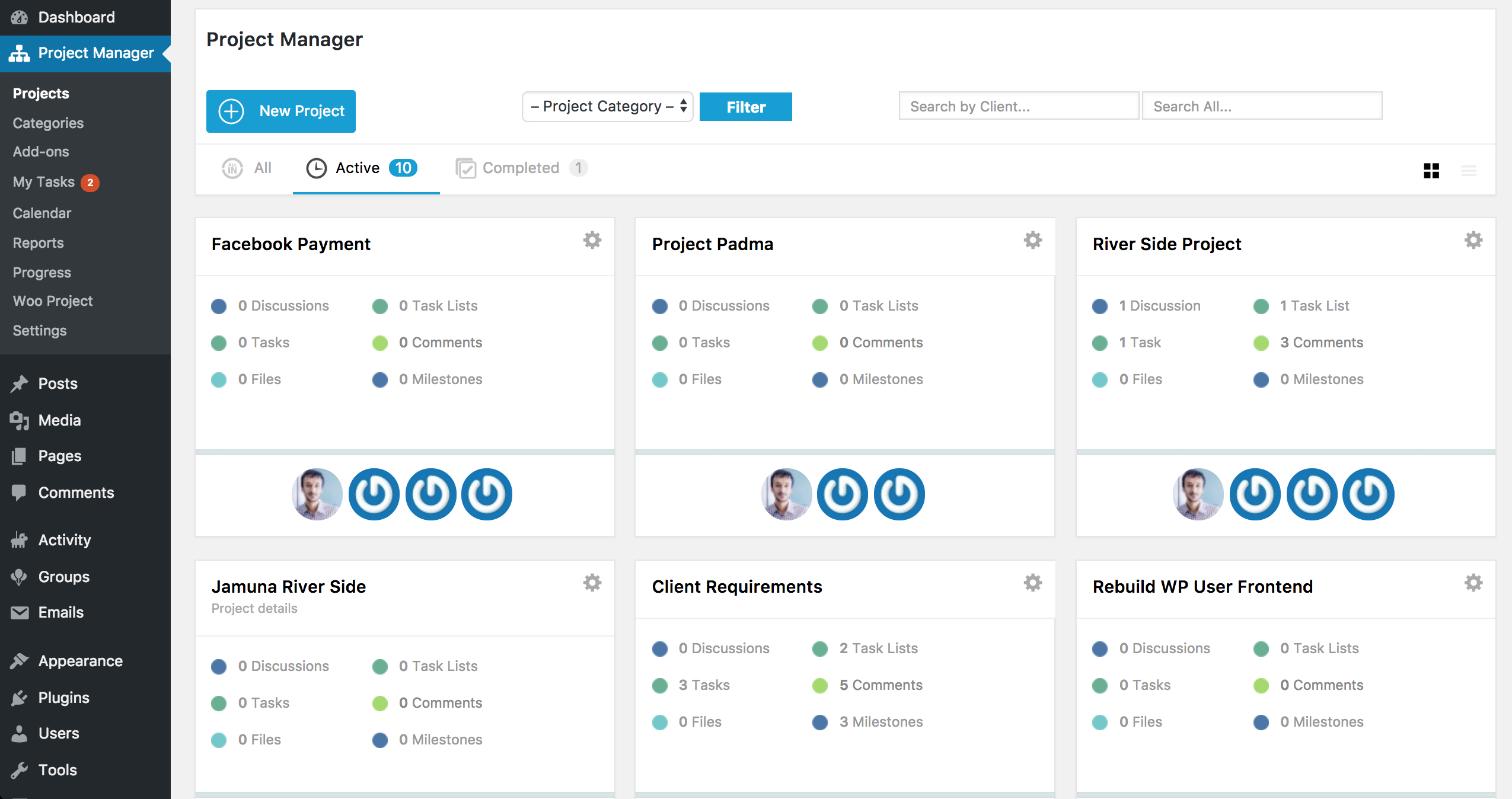
Task: Click the Search All input field
Action: tap(1262, 107)
